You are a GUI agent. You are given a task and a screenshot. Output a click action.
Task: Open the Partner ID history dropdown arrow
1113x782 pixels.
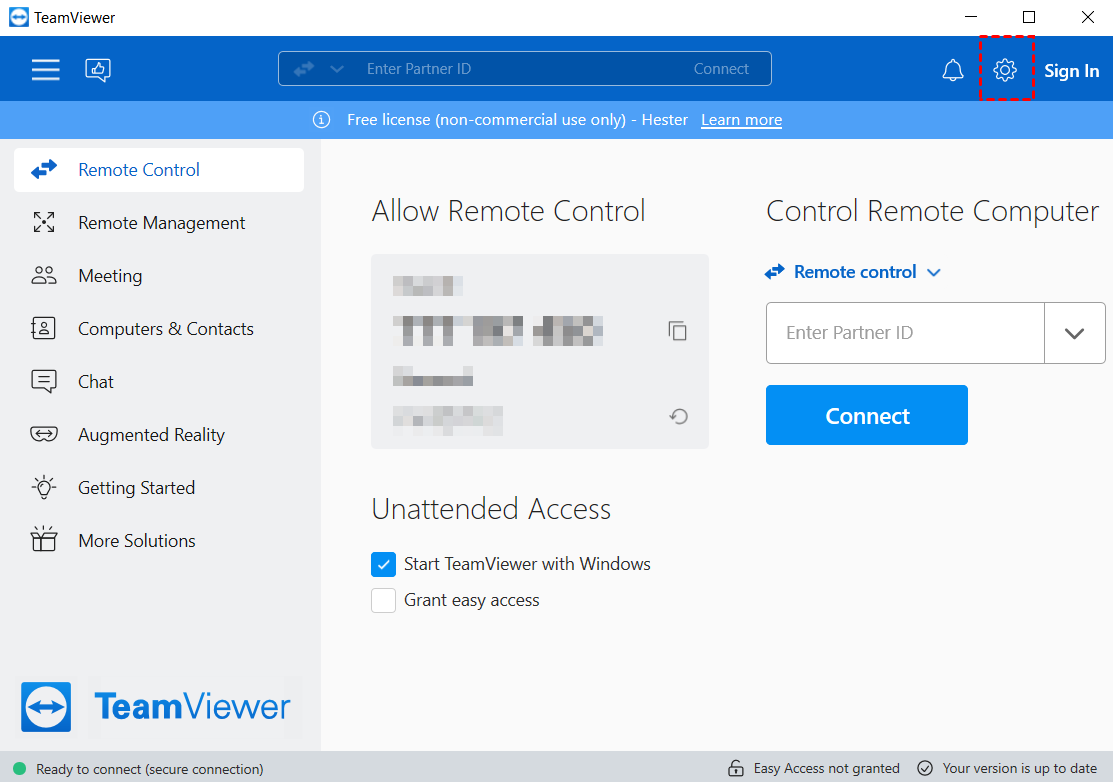[x=1074, y=333]
